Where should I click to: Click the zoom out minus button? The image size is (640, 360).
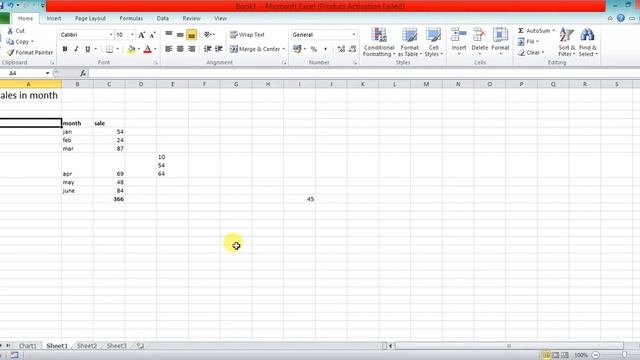point(596,355)
